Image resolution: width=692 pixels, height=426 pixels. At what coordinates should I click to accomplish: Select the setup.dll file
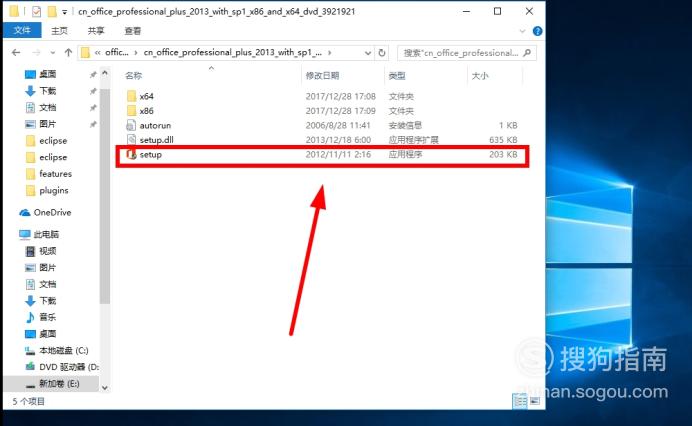tap(156, 140)
